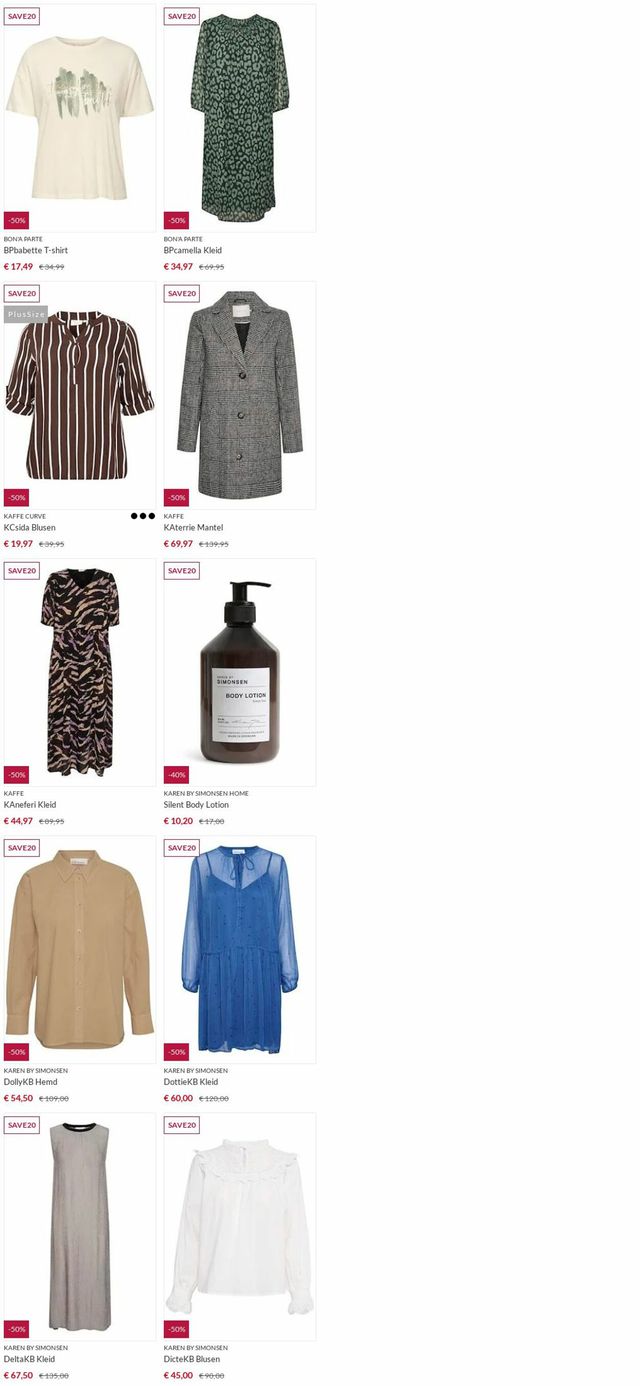Click the KAFFE CURVE brand label

coord(25,517)
